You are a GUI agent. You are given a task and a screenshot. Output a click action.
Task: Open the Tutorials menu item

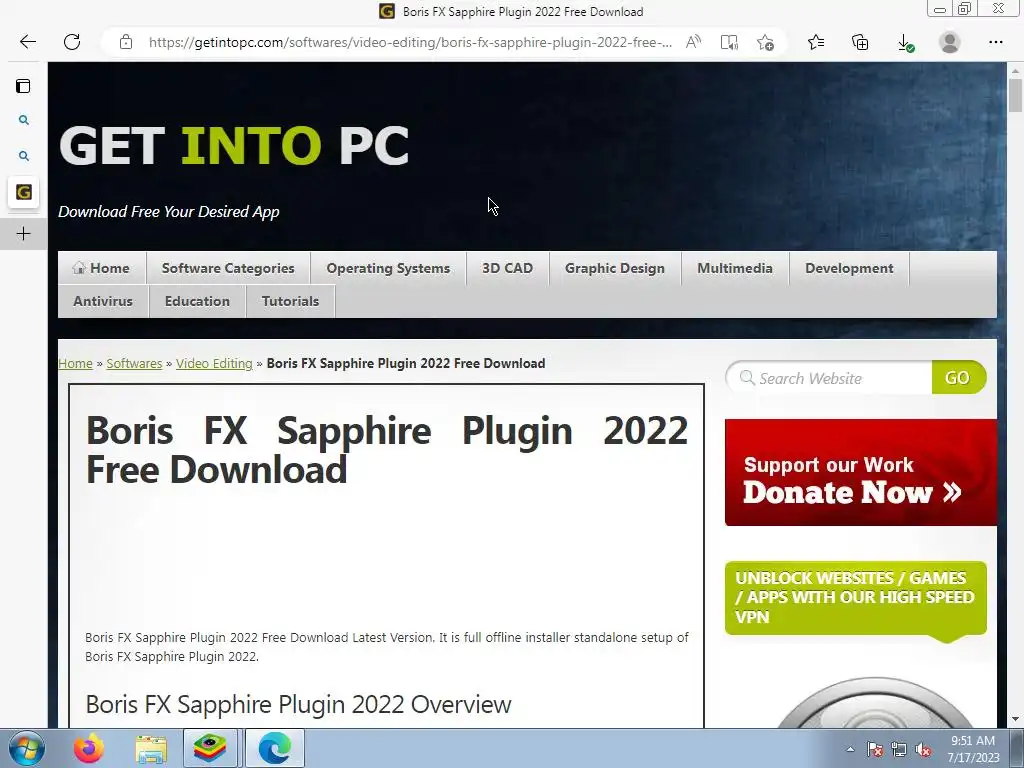click(291, 302)
